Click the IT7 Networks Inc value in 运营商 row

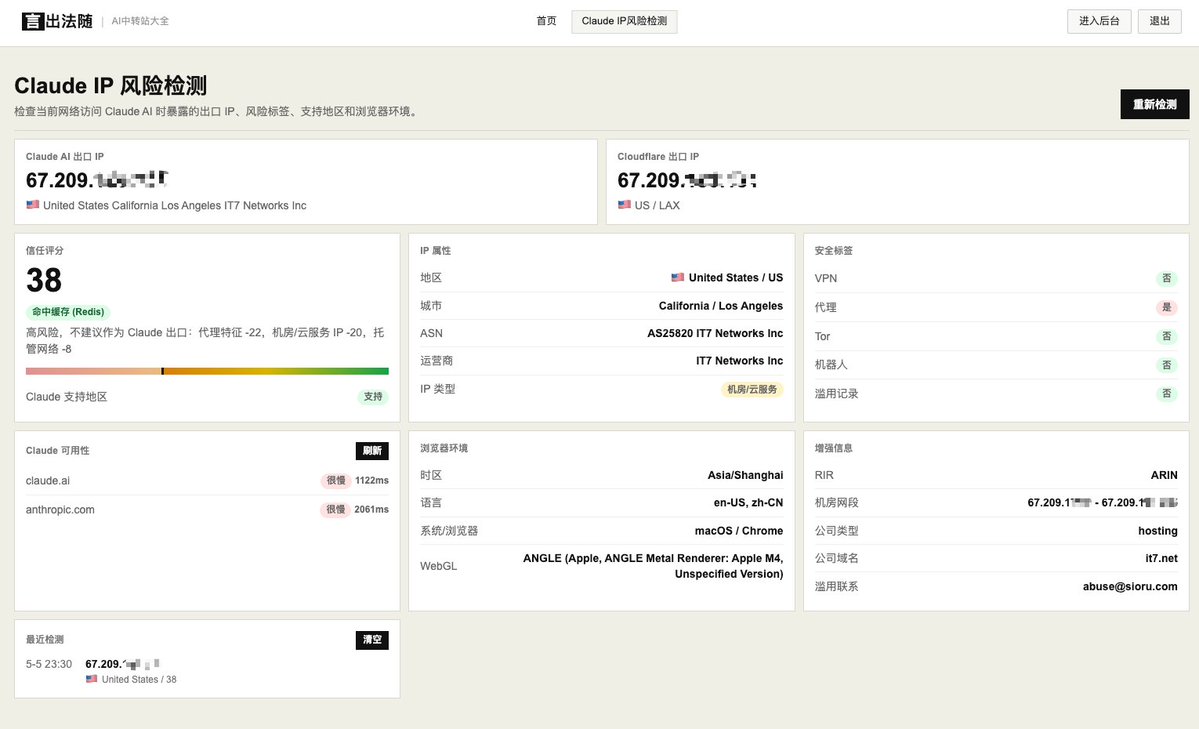tap(739, 361)
